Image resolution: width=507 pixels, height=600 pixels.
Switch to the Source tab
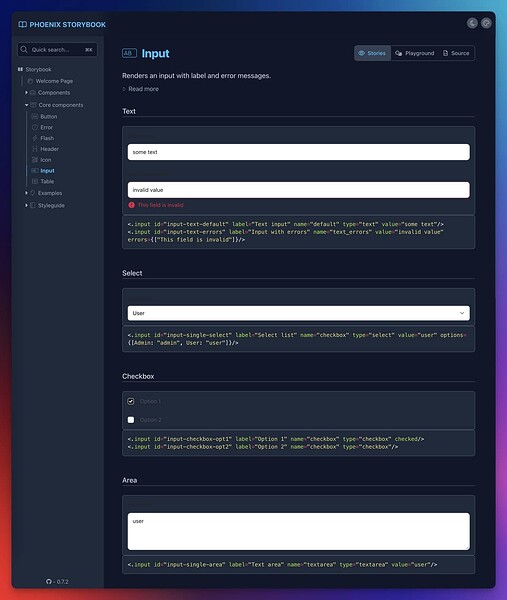coord(456,53)
